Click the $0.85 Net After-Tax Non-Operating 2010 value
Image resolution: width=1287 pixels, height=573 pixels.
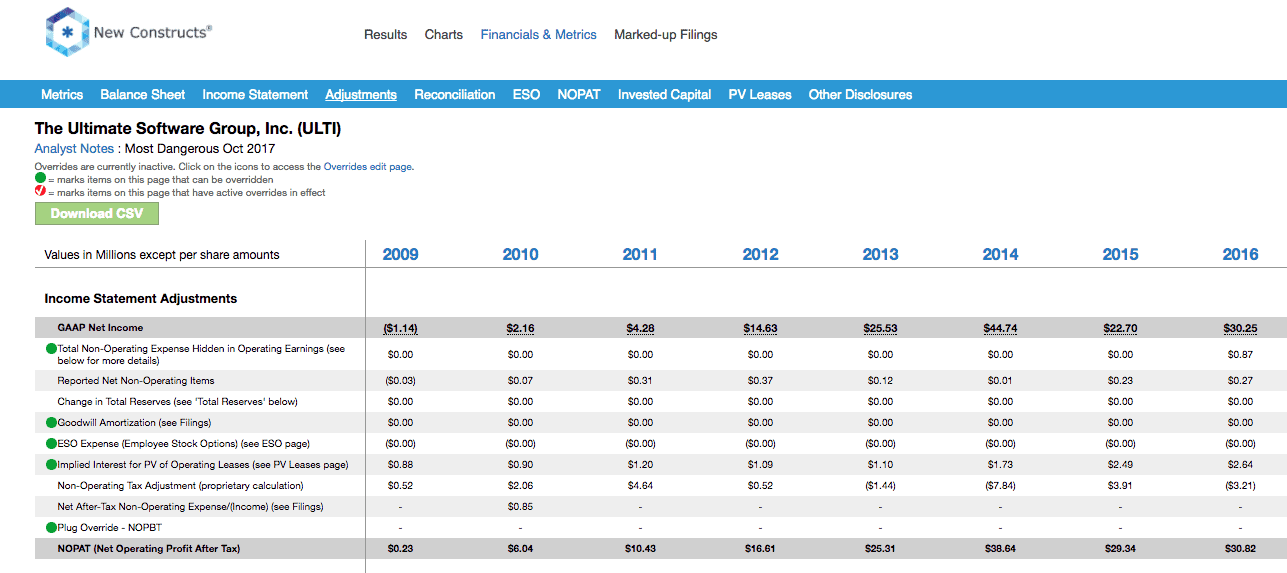(x=520, y=506)
